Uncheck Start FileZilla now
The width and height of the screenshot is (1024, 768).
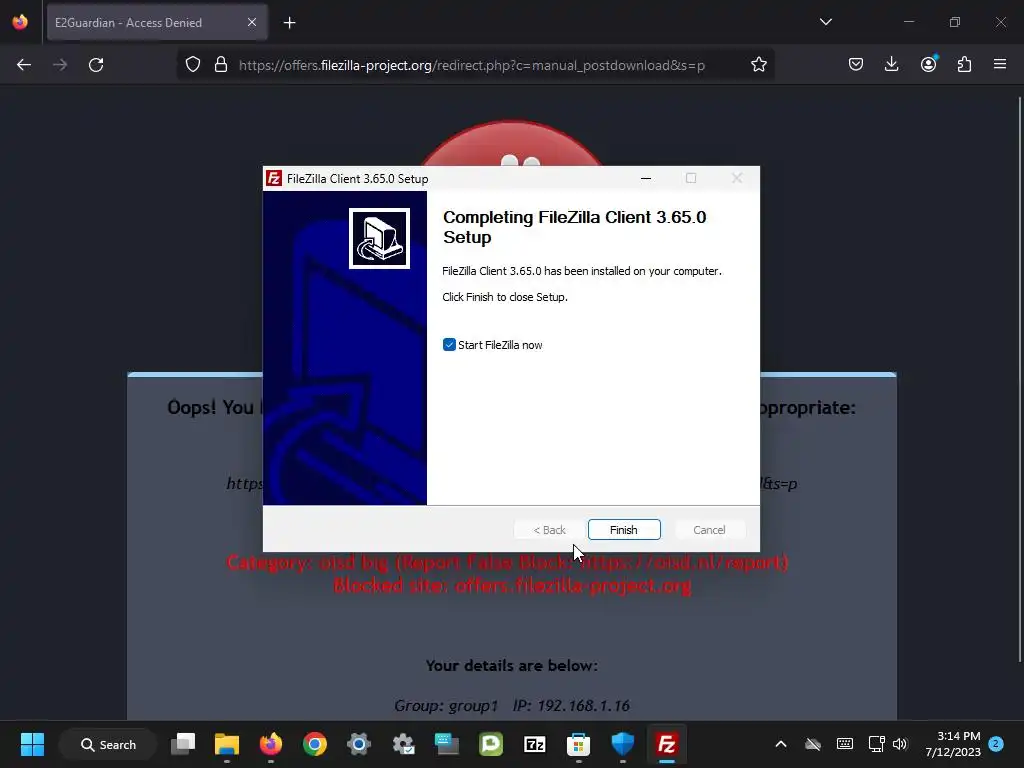pos(449,345)
